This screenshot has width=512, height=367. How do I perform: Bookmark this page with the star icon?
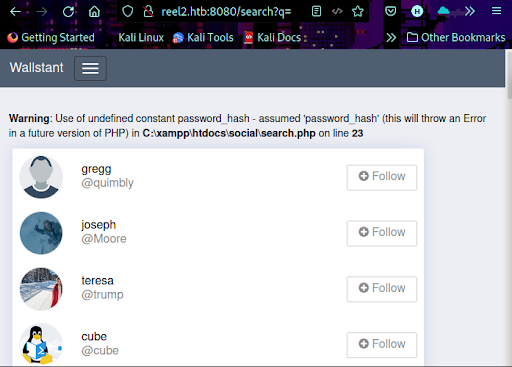click(358, 12)
